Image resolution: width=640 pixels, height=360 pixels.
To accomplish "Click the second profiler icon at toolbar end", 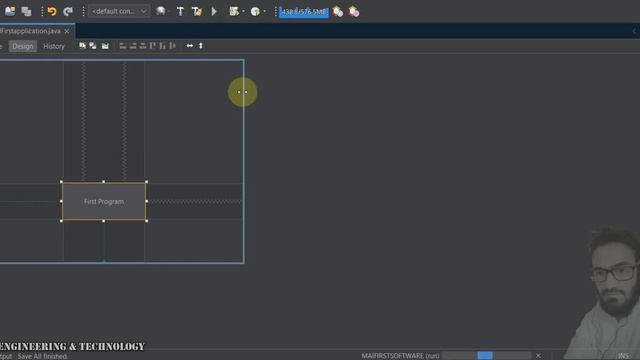I will pyautogui.click(x=354, y=11).
